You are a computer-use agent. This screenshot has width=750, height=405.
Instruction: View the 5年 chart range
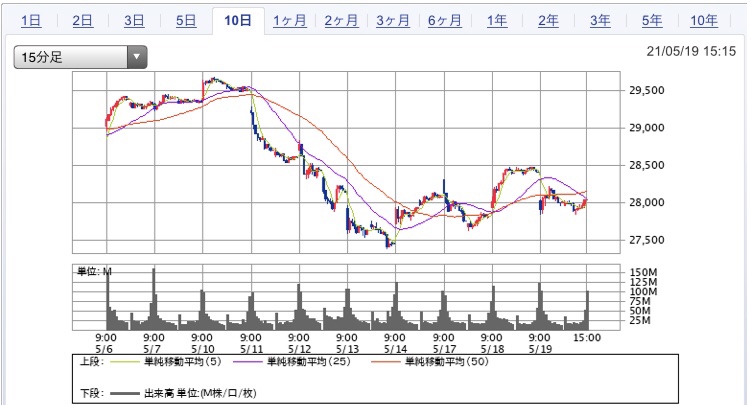click(x=652, y=21)
